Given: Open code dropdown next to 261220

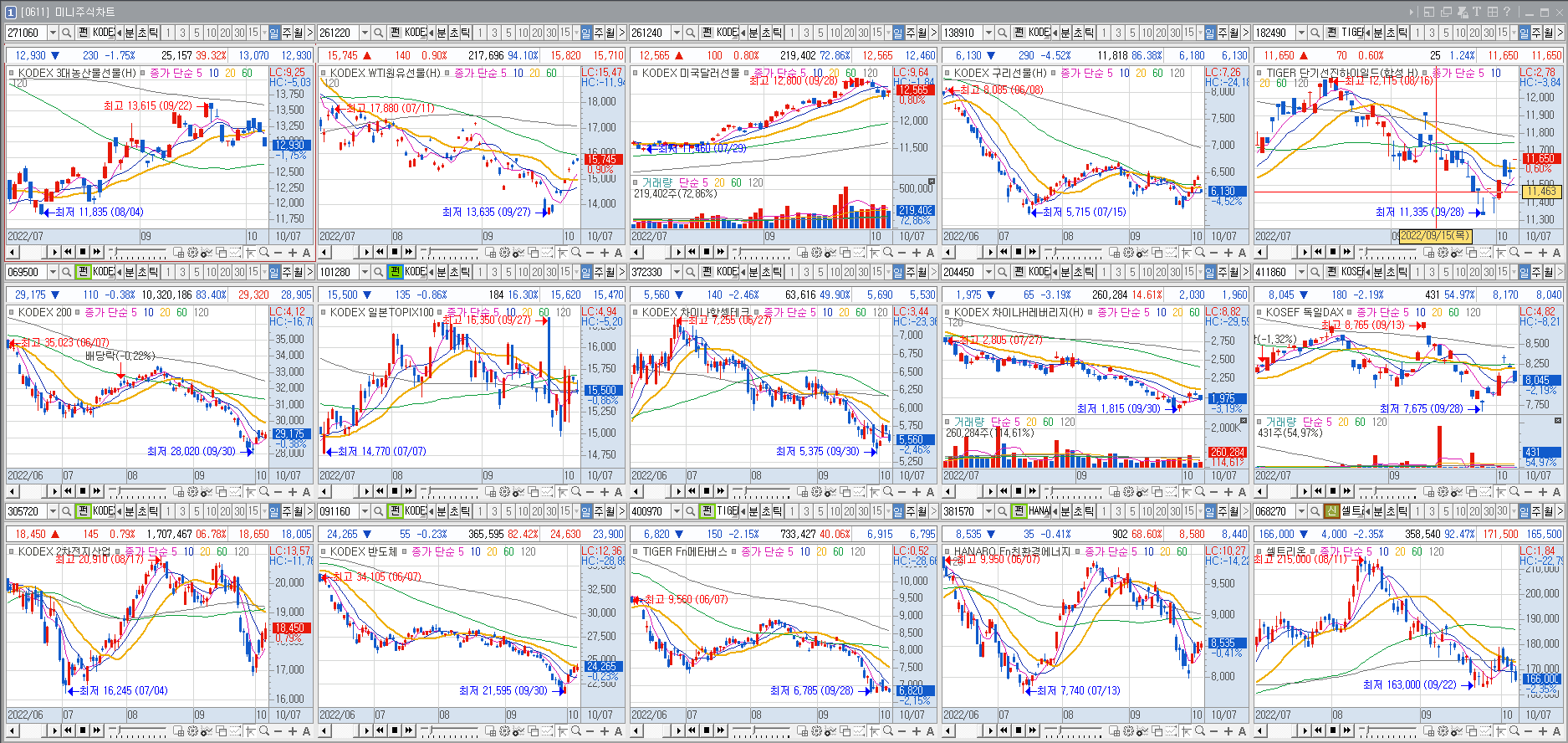Looking at the screenshot, I should tap(365, 33).
